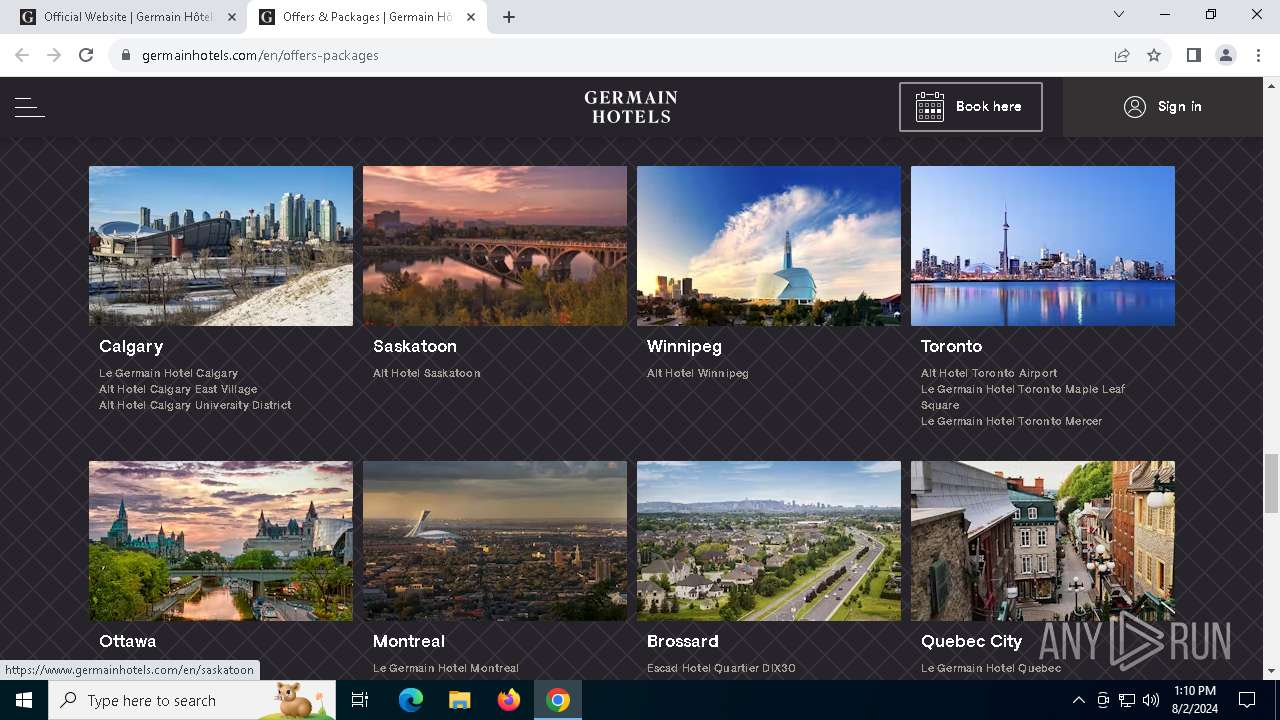Close the Official Website tab
Screen dimensions: 1280x720
click(232, 17)
